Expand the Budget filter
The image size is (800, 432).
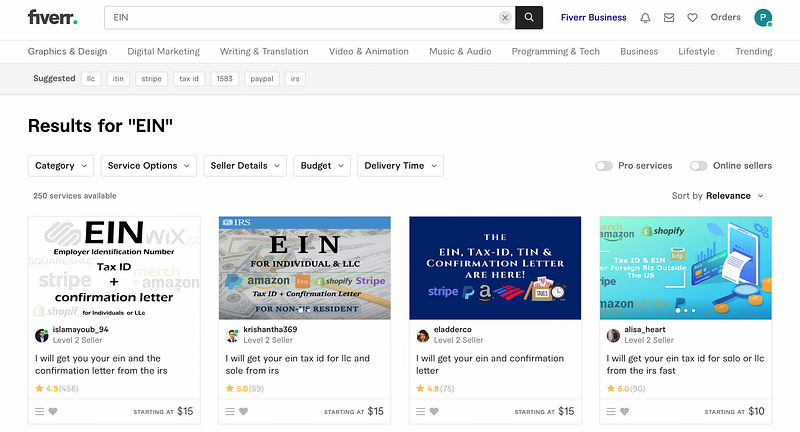coord(322,166)
